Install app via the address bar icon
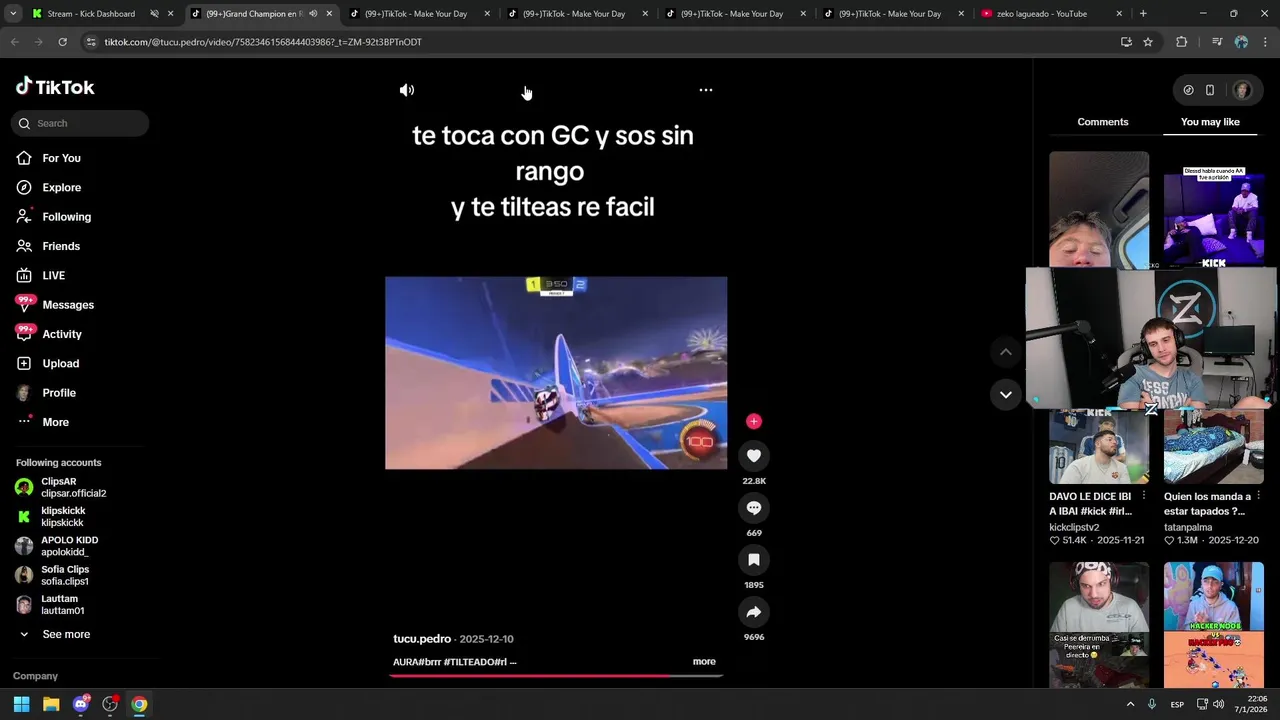 point(1126,42)
